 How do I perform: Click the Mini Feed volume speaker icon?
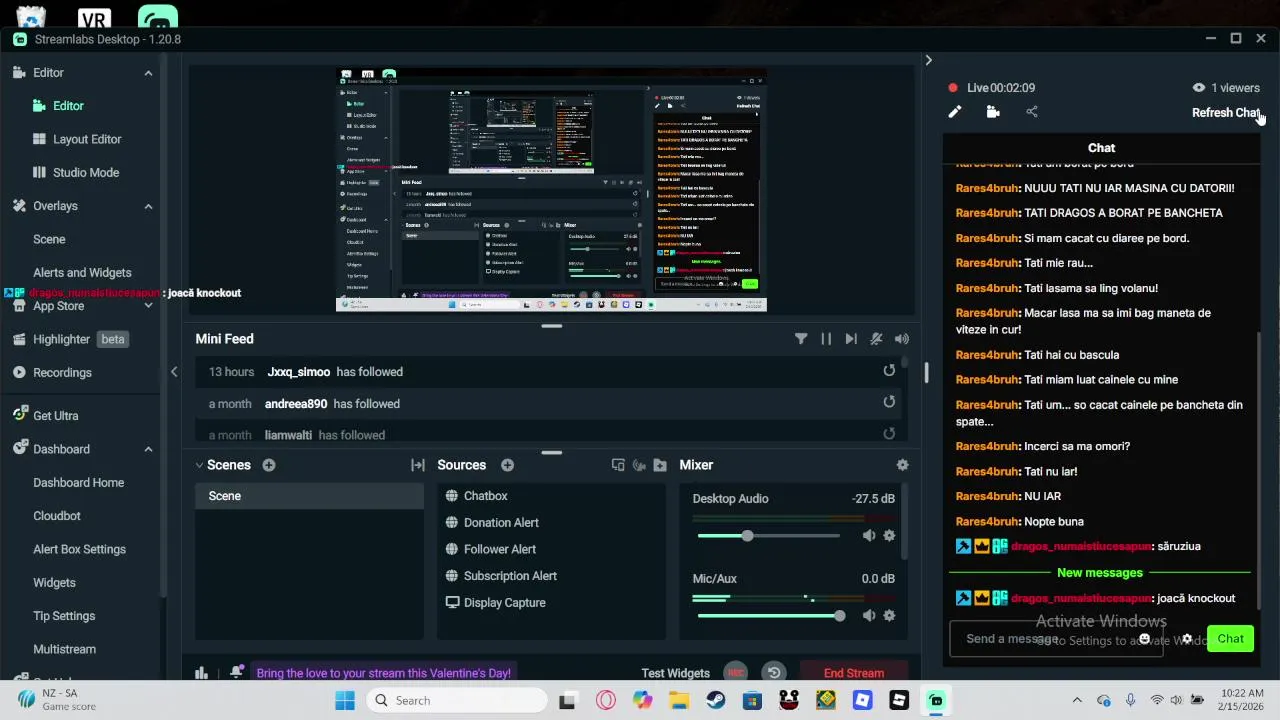pyautogui.click(x=902, y=339)
